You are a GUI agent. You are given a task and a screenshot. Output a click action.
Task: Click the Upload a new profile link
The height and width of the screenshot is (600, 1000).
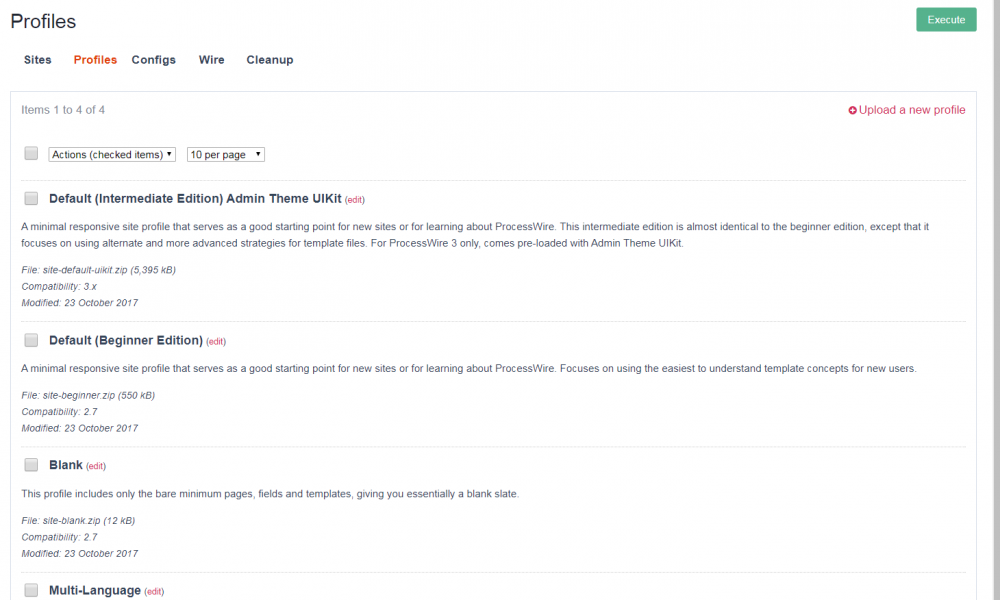pyautogui.click(x=912, y=110)
